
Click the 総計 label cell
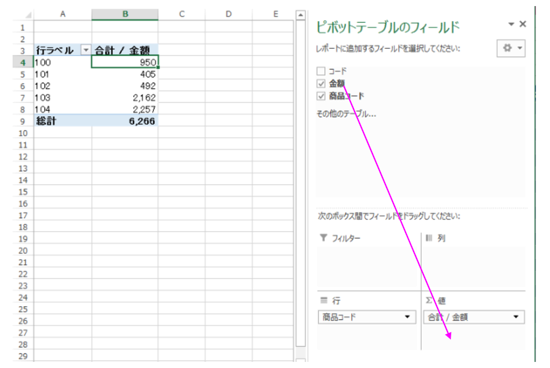(x=62, y=121)
